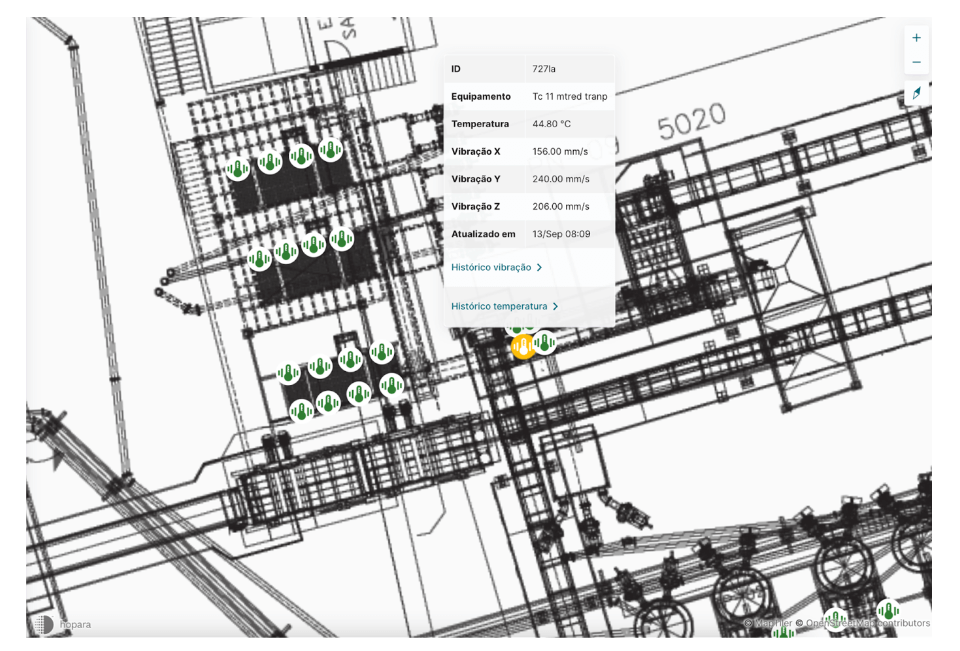Click the zoom out minus button
Image resolution: width=960 pixels, height=651 pixels.
pos(916,62)
